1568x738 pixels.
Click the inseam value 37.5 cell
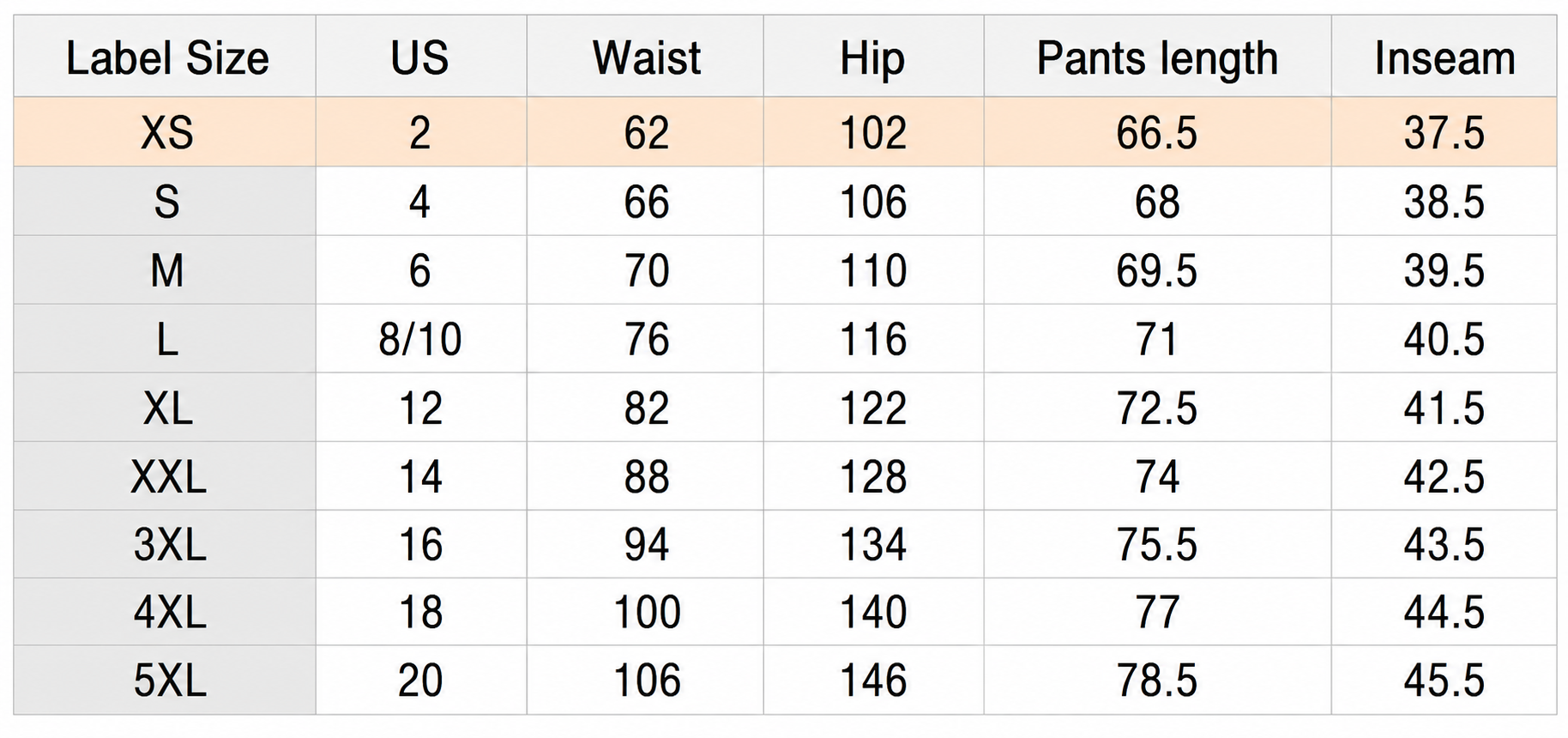click(1444, 132)
